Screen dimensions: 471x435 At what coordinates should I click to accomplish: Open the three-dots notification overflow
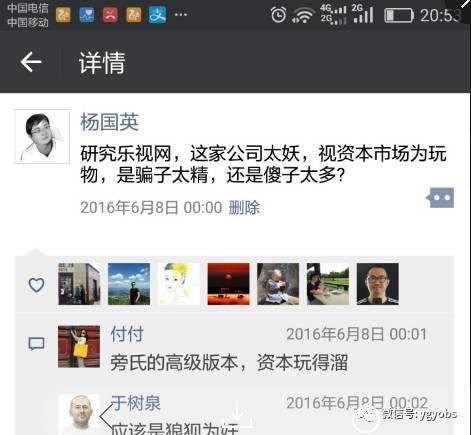[181, 15]
